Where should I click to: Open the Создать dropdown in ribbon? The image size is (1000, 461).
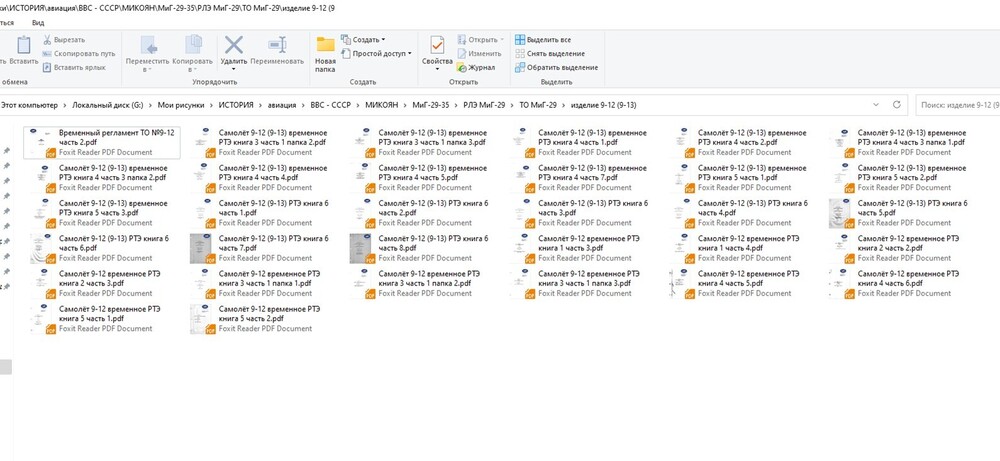[x=363, y=40]
